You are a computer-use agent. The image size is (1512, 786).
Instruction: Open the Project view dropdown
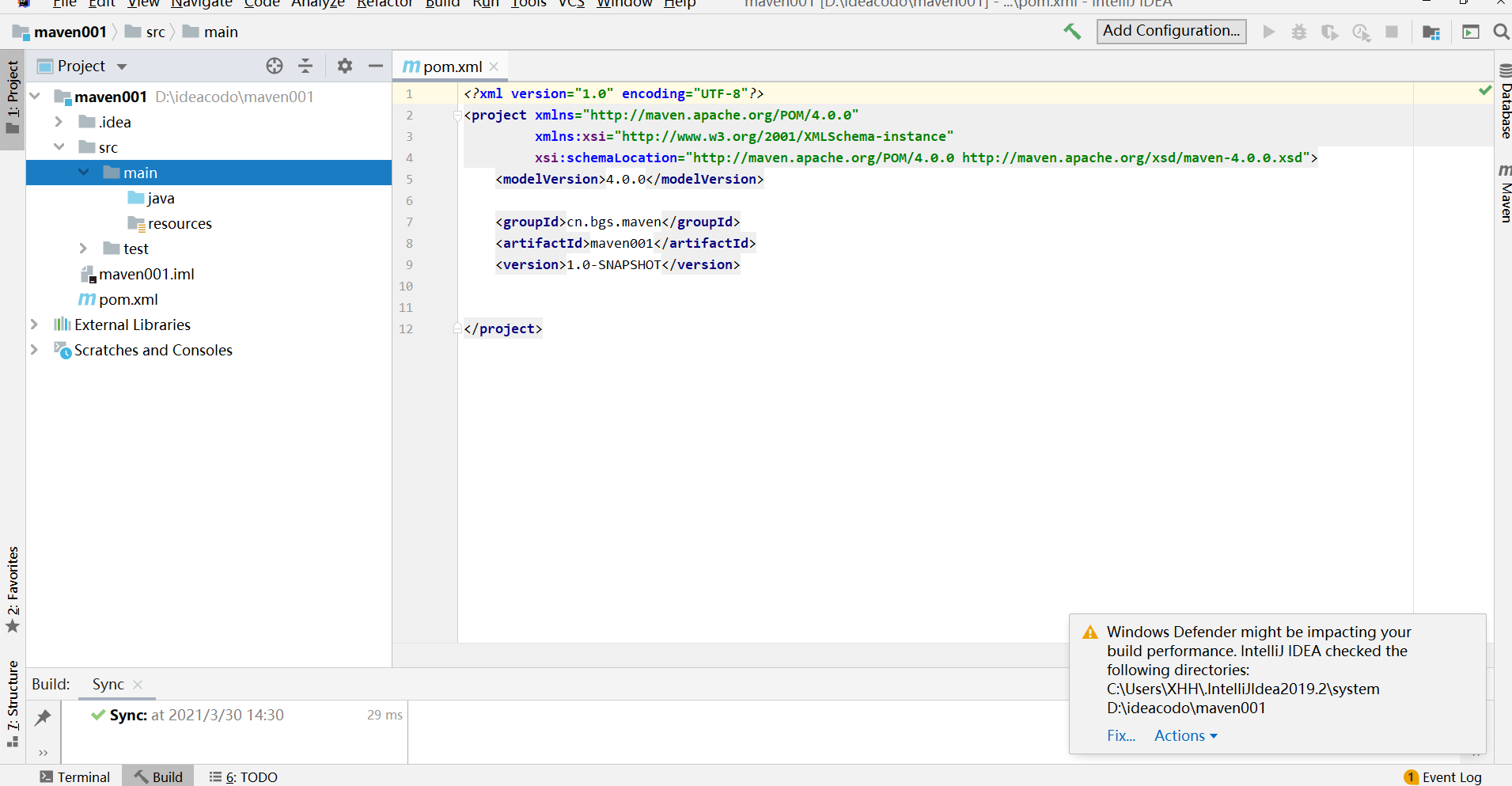[x=122, y=66]
